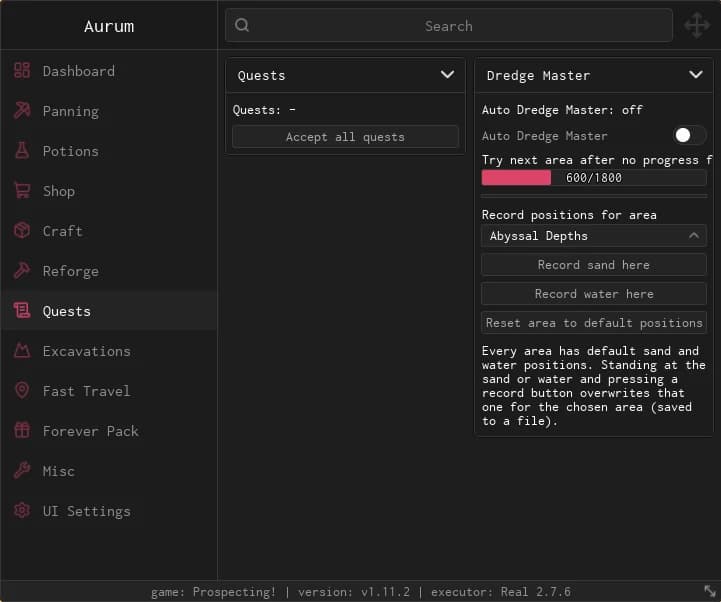Click 'version: v1.11.2' in status bar
This screenshot has height=602, width=721.
(x=354, y=592)
